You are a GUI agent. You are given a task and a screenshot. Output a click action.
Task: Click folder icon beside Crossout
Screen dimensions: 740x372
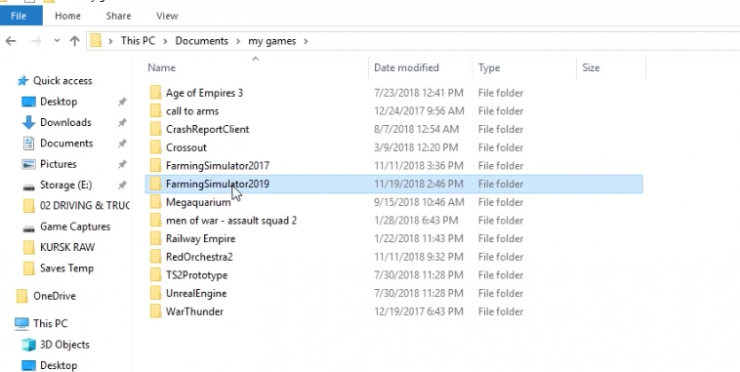pos(156,147)
